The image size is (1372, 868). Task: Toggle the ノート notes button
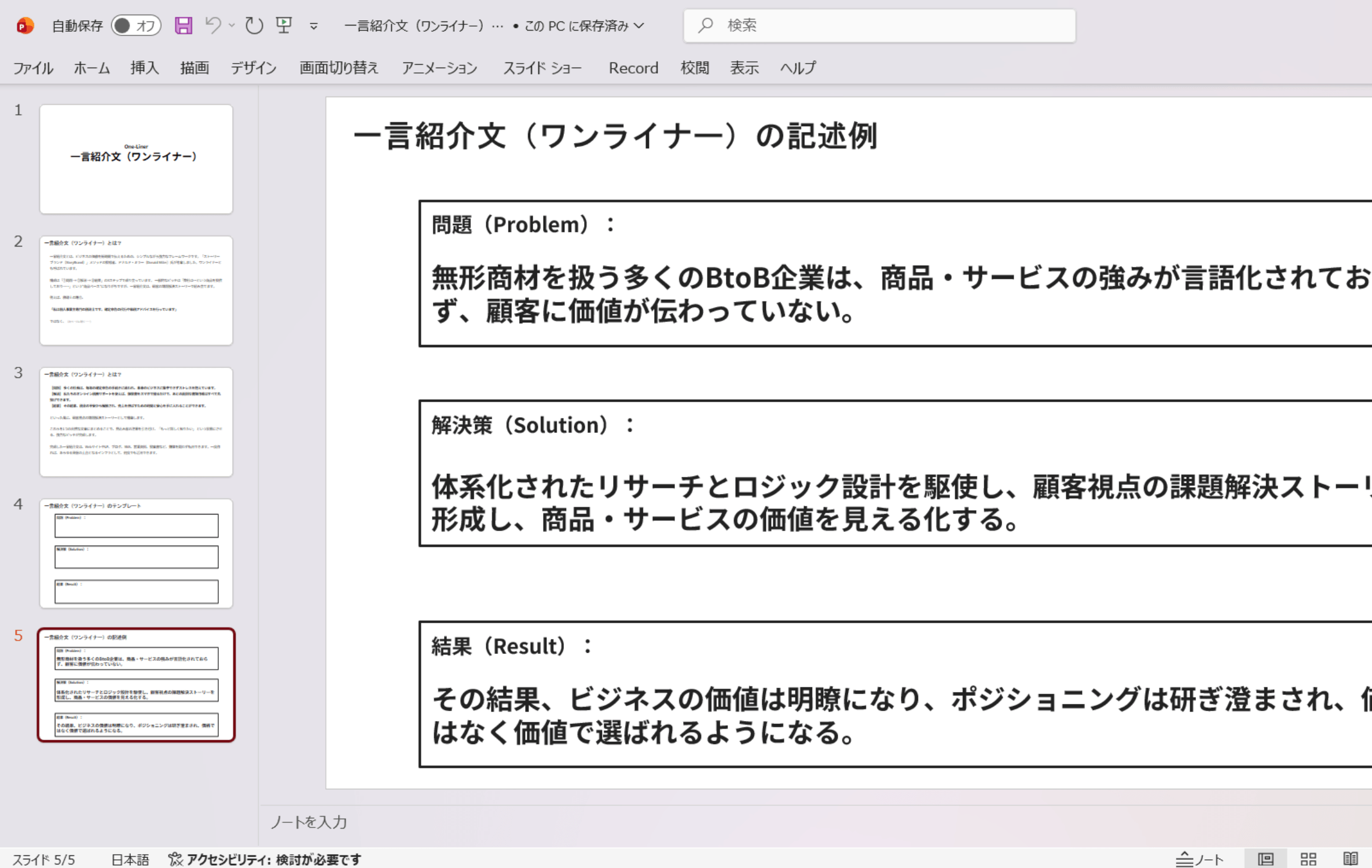click(x=1200, y=859)
